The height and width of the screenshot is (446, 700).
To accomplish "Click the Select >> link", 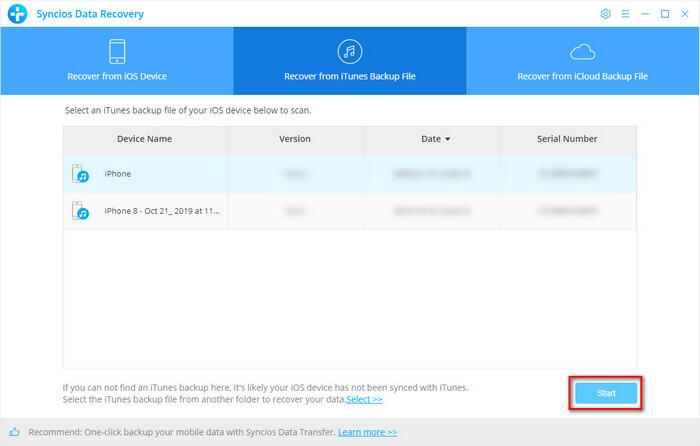I will [x=364, y=399].
